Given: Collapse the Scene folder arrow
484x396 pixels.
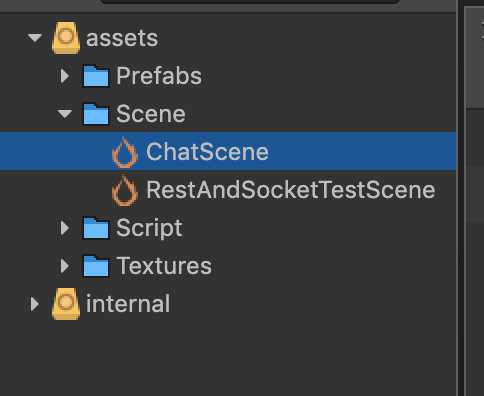Looking at the screenshot, I should pos(65,114).
